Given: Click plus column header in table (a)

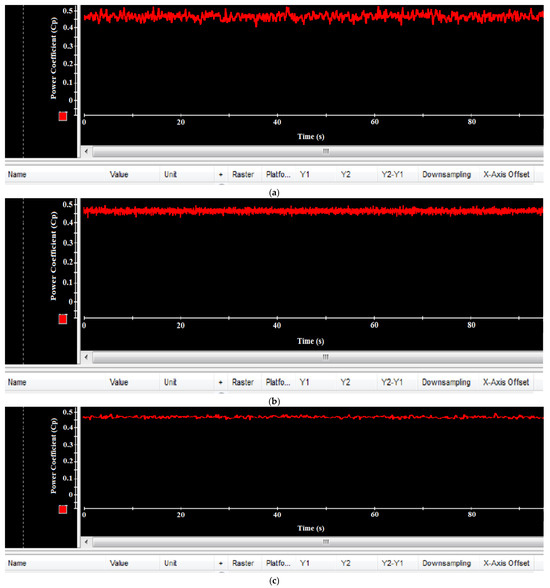Looking at the screenshot, I should [221, 174].
